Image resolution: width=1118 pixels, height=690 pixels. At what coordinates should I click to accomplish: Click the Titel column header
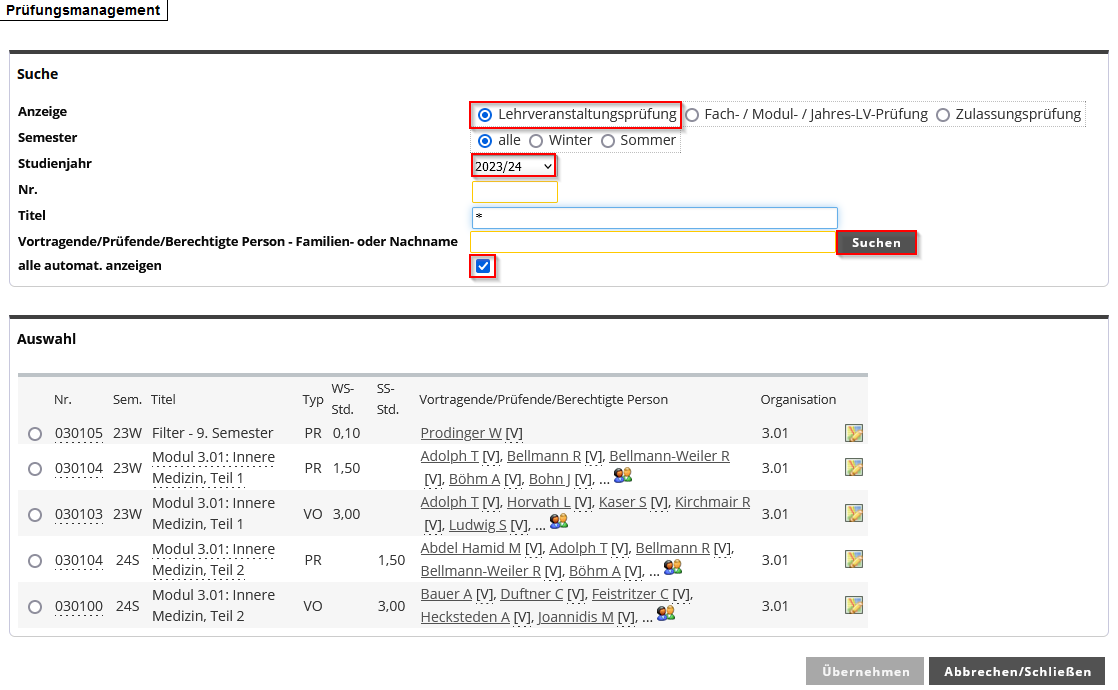163,399
